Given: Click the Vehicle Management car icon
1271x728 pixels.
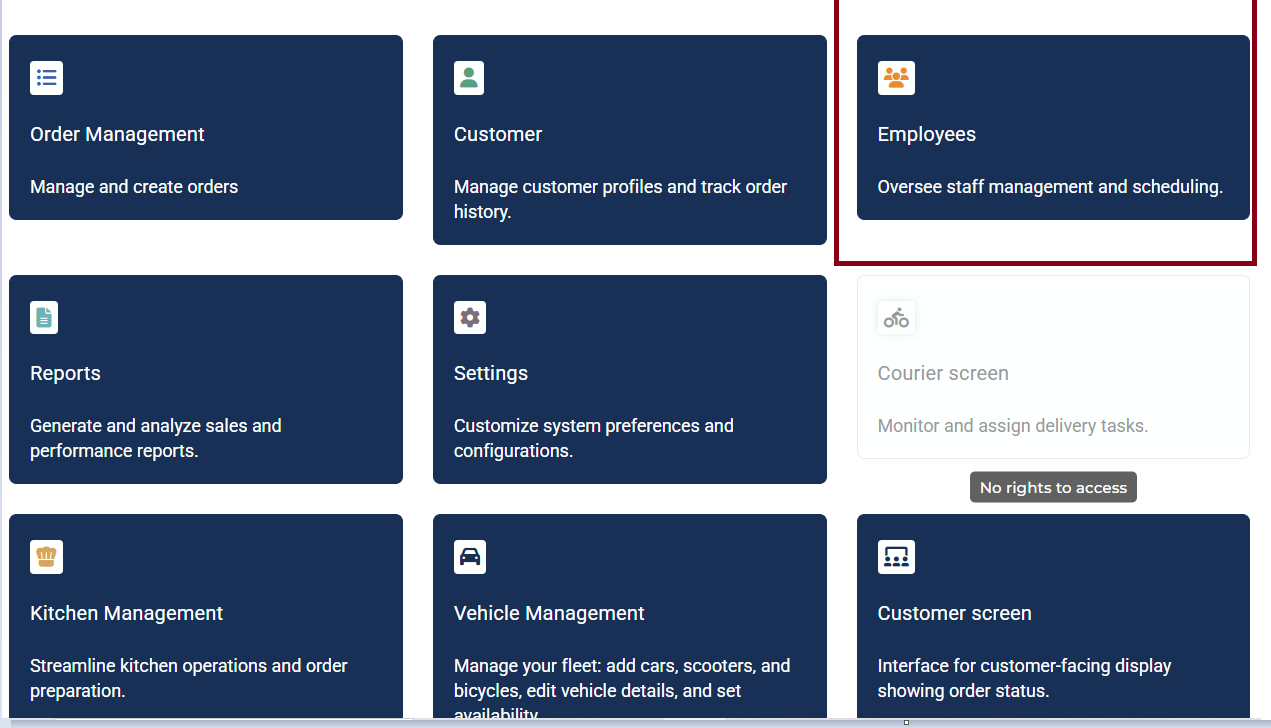Looking at the screenshot, I should tap(469, 557).
